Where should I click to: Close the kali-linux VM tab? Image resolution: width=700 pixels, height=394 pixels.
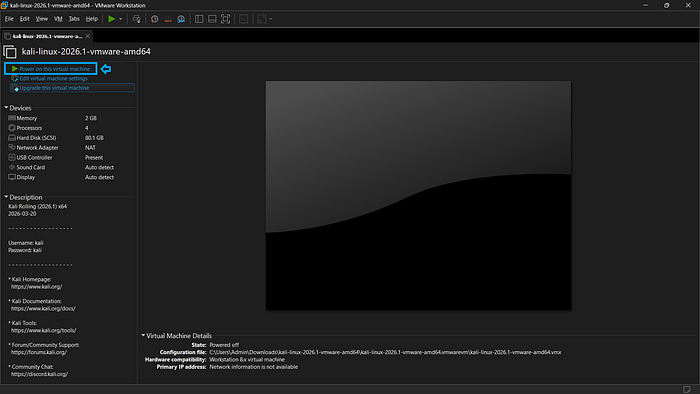(x=88, y=36)
